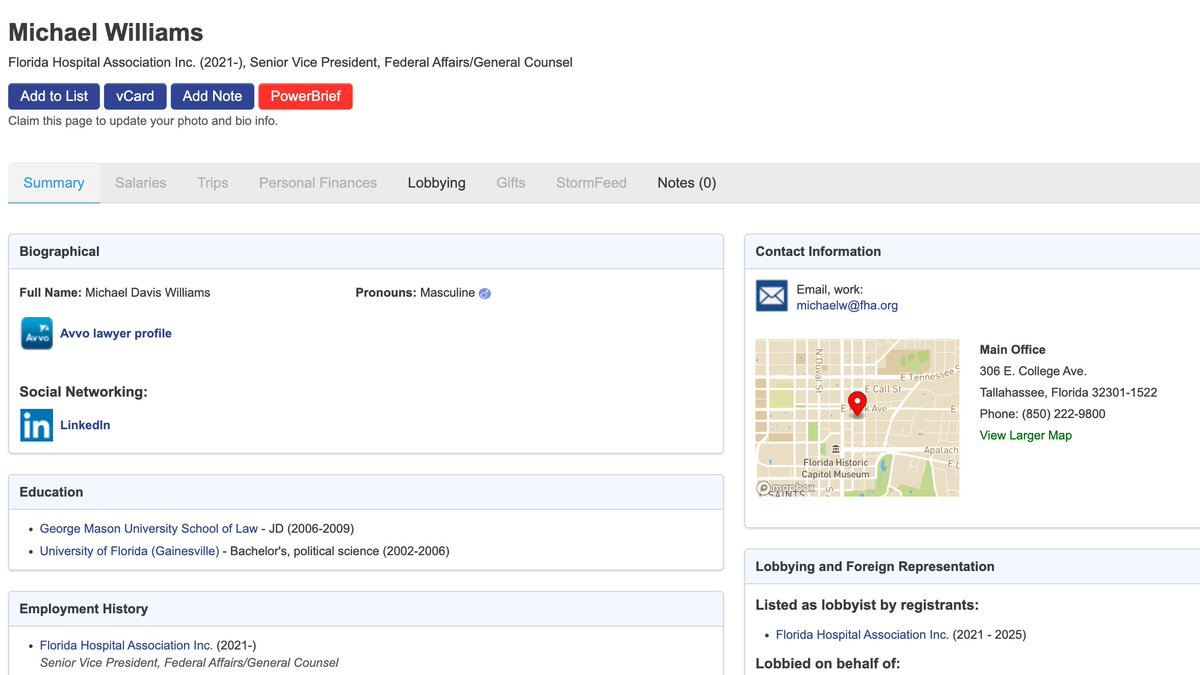Click the pronouns info icon next to Masculine

(485, 294)
